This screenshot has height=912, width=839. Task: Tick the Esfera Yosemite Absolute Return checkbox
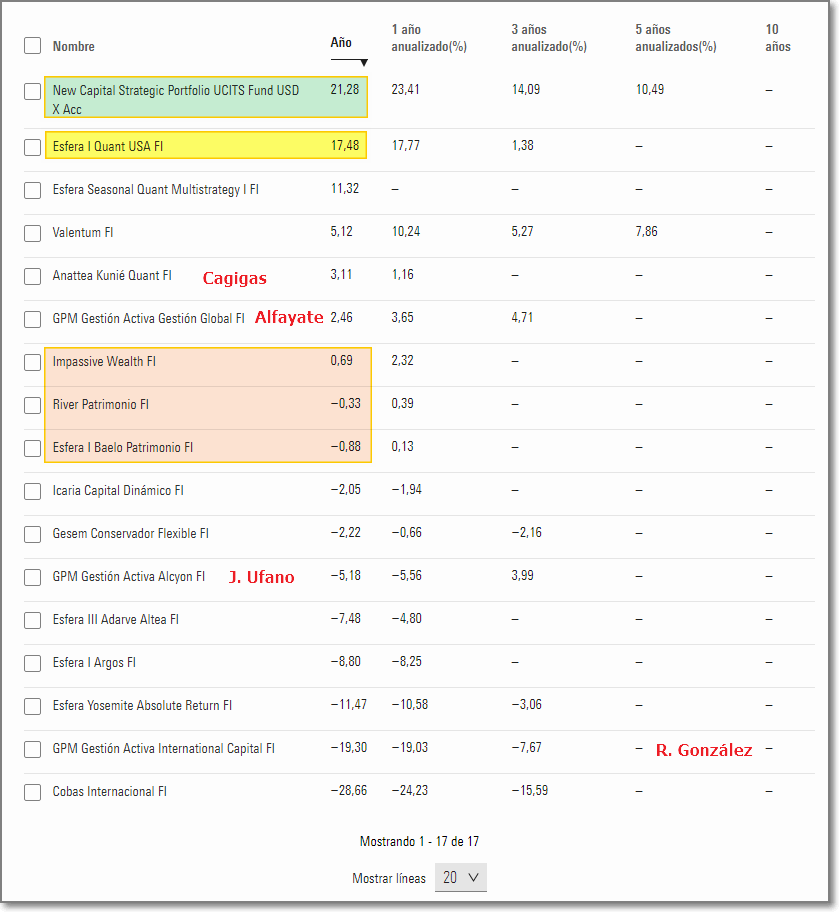click(33, 707)
